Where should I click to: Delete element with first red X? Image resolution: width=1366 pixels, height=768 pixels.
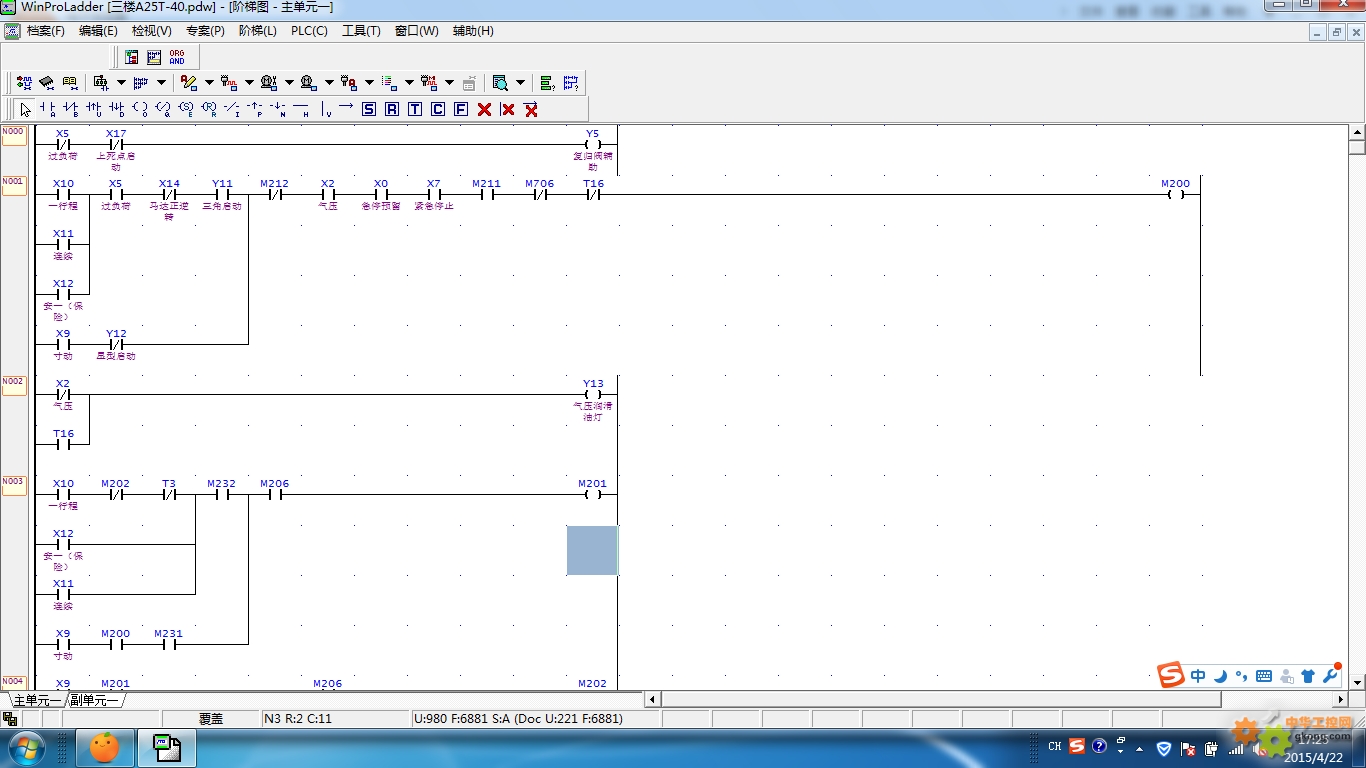point(484,109)
